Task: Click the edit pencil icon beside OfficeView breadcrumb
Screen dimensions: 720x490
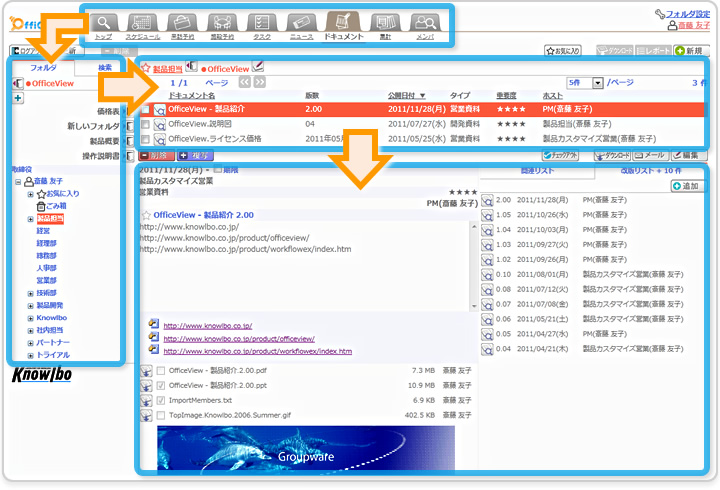Action: [x=258, y=67]
